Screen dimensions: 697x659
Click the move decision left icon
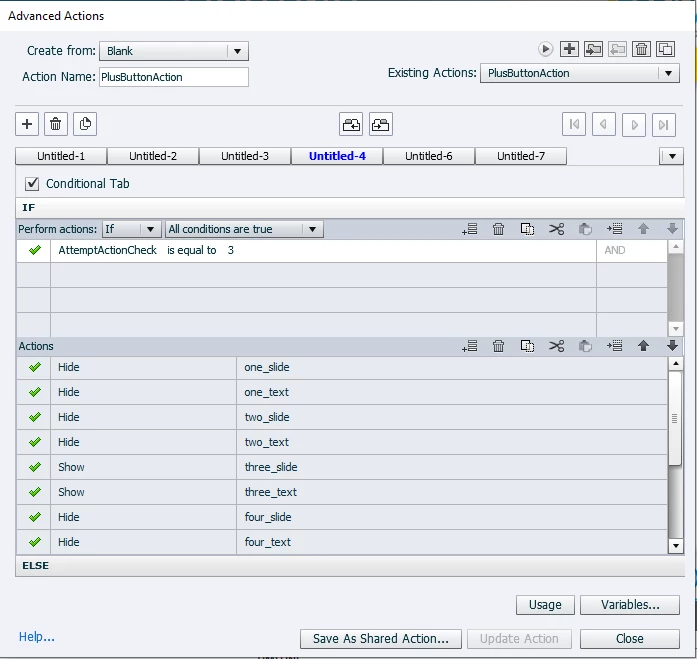click(351, 124)
